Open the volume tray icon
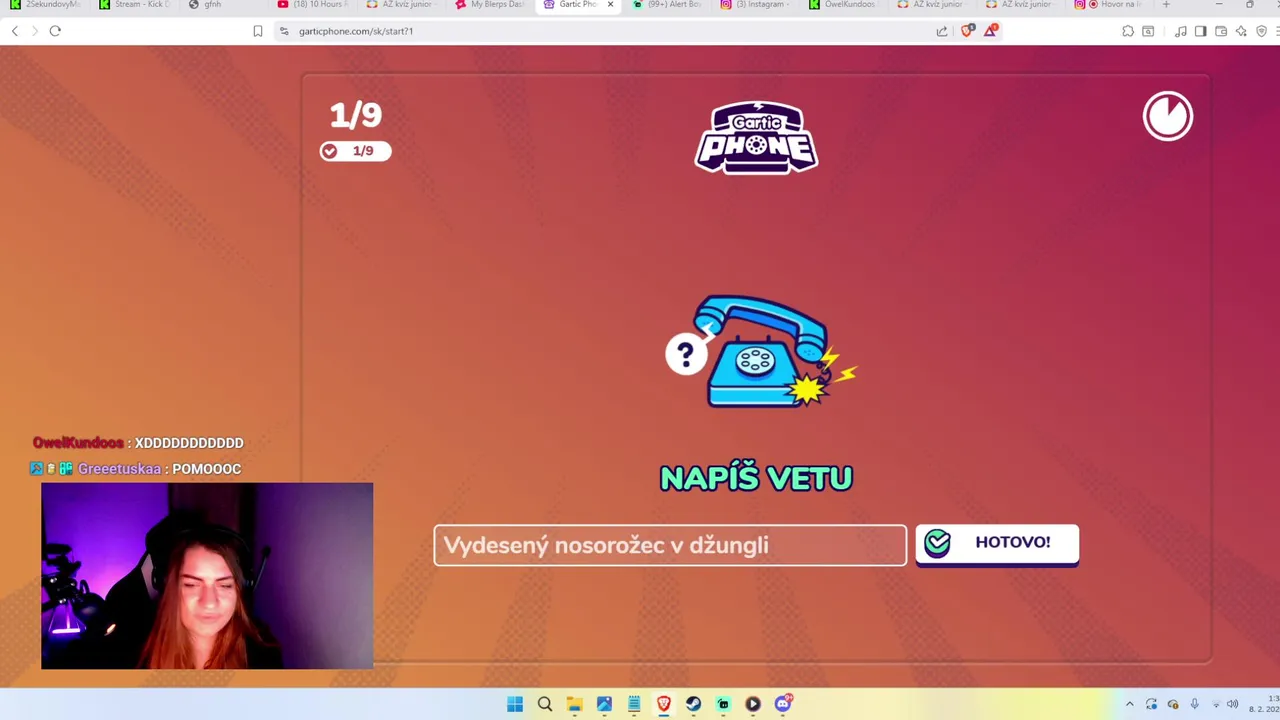 pyautogui.click(x=1232, y=704)
